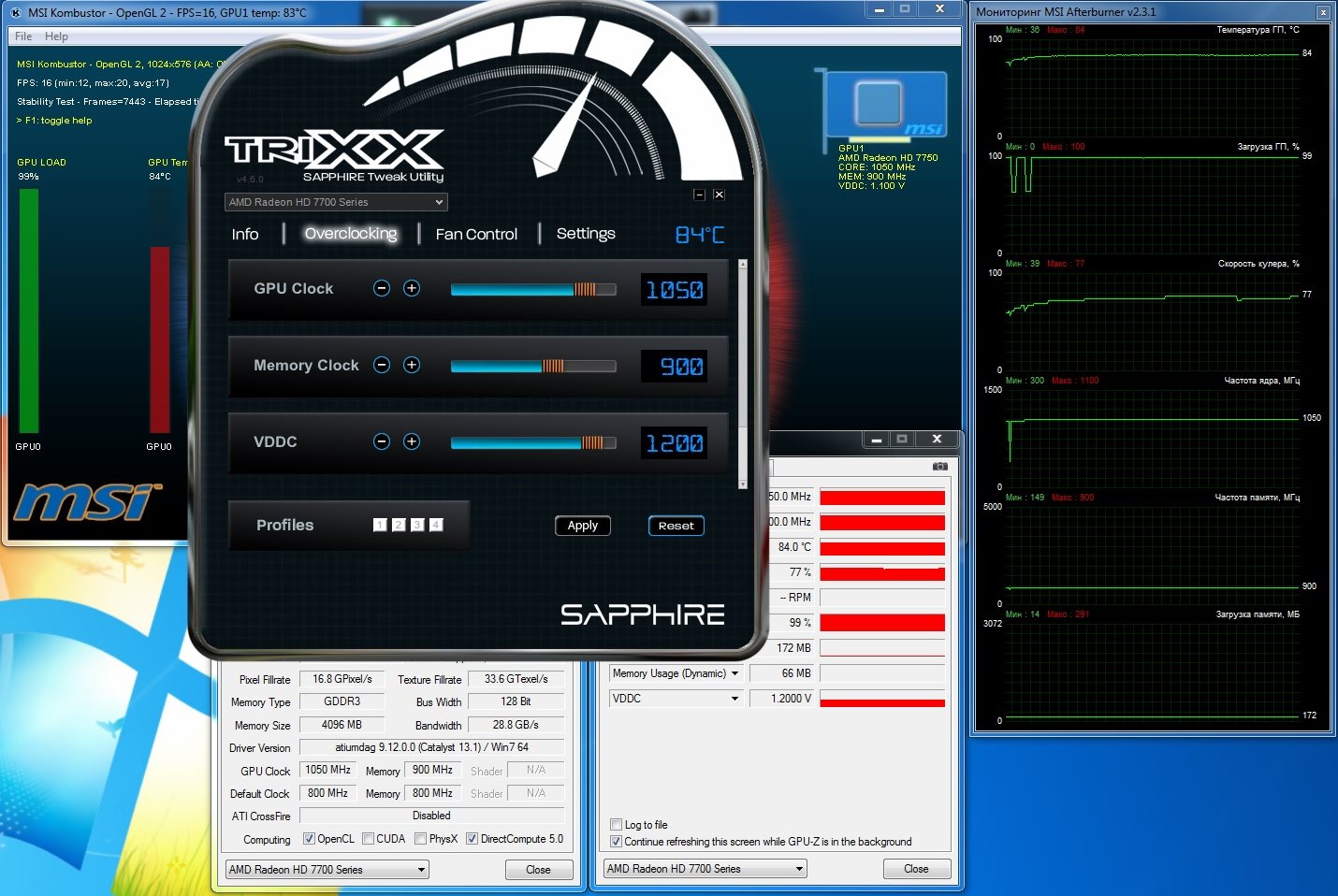This screenshot has height=896, width=1338.
Task: Decrease Memory Clock with minus button
Action: click(382, 365)
